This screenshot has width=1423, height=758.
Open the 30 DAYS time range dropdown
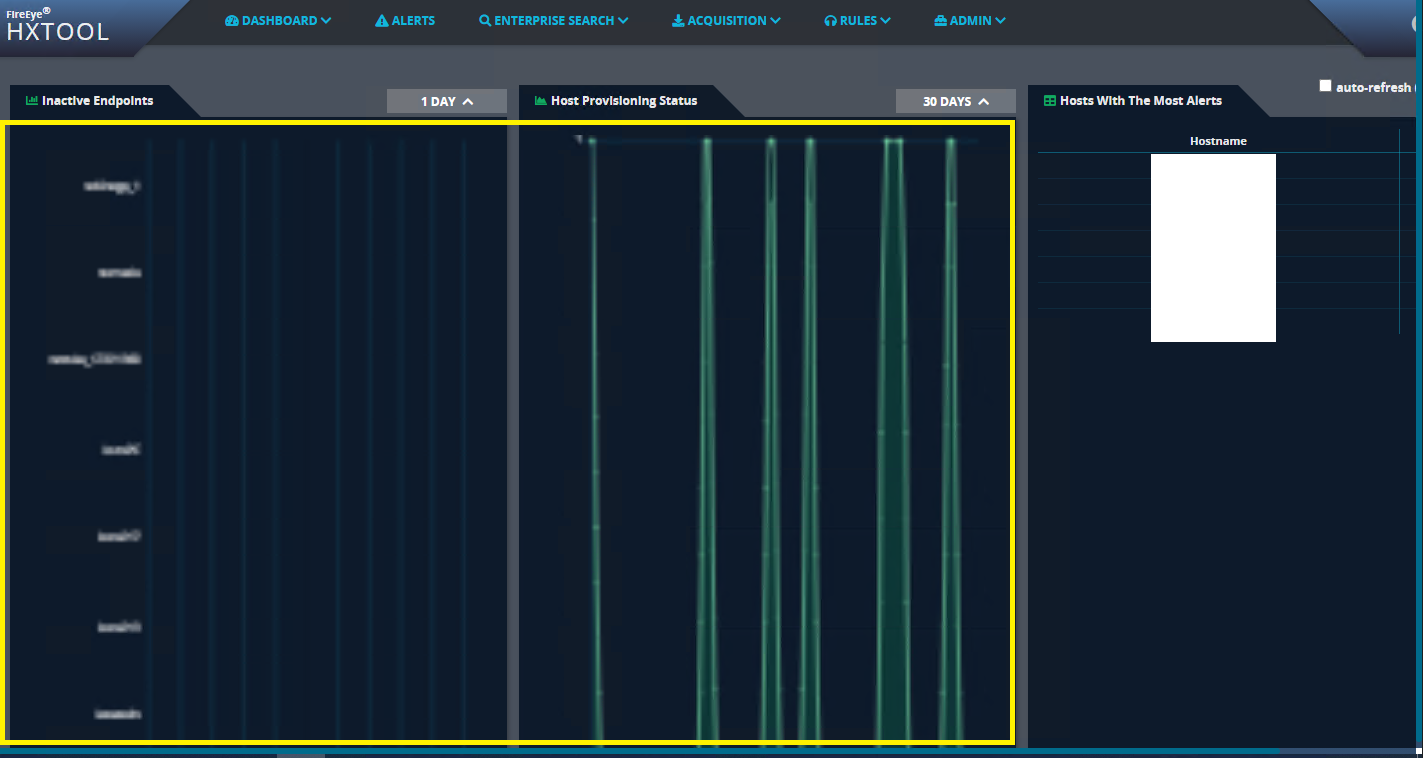tap(955, 100)
